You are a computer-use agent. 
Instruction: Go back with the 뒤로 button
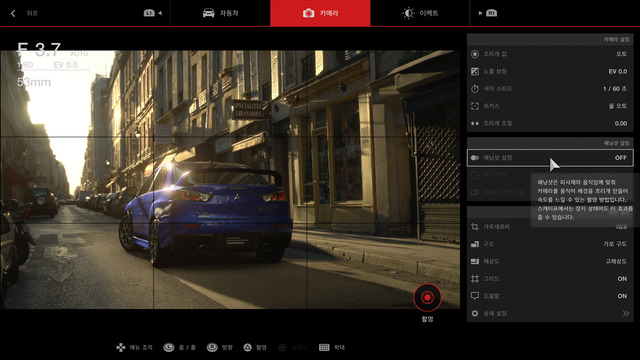coord(24,13)
